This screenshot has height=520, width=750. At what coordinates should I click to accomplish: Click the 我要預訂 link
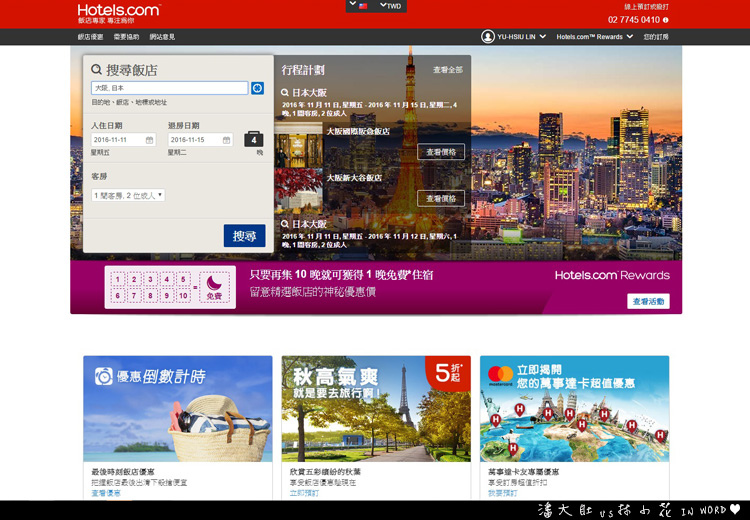tap(503, 493)
